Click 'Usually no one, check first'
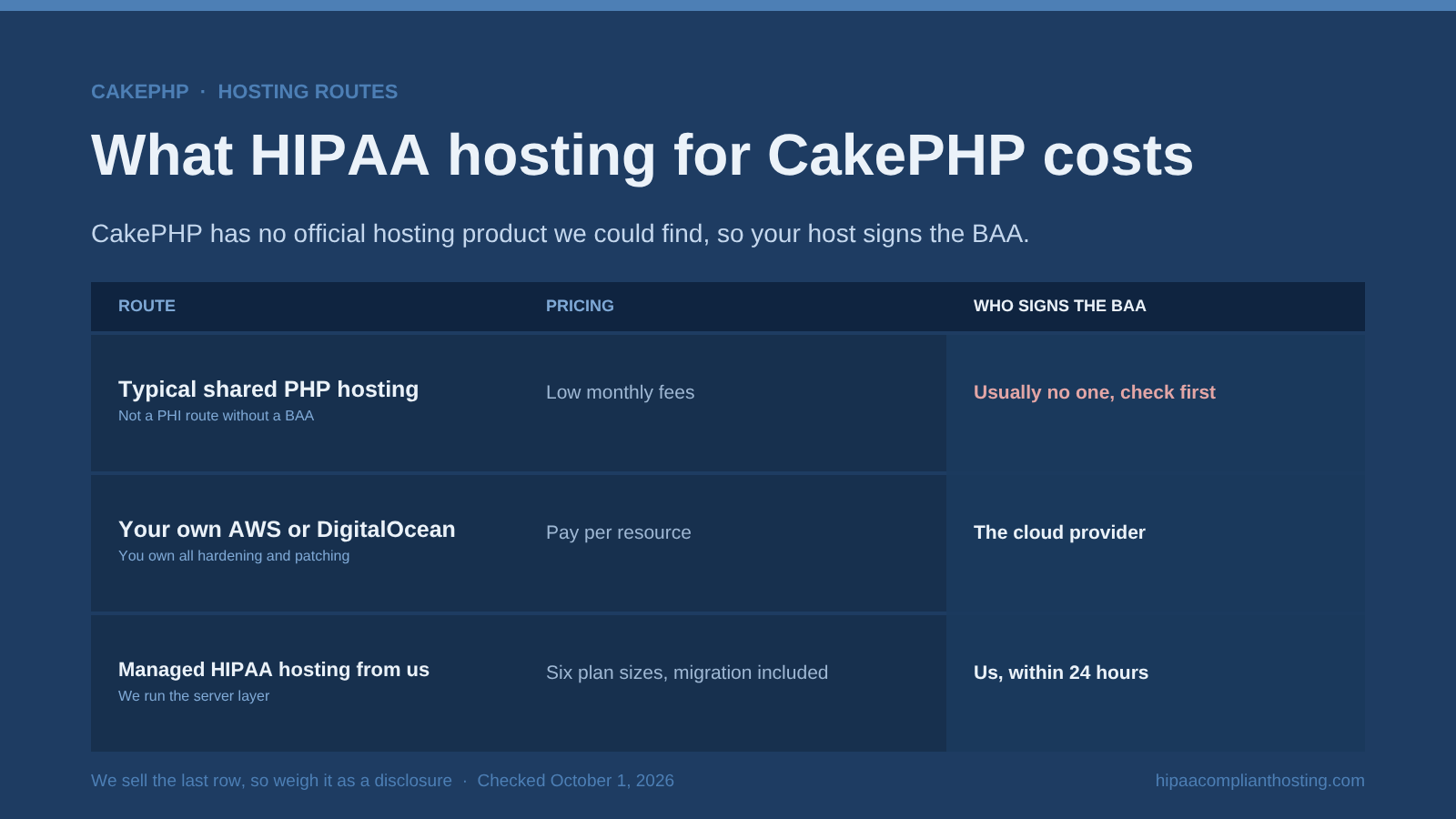This screenshot has height=819, width=1456. 1095,392
